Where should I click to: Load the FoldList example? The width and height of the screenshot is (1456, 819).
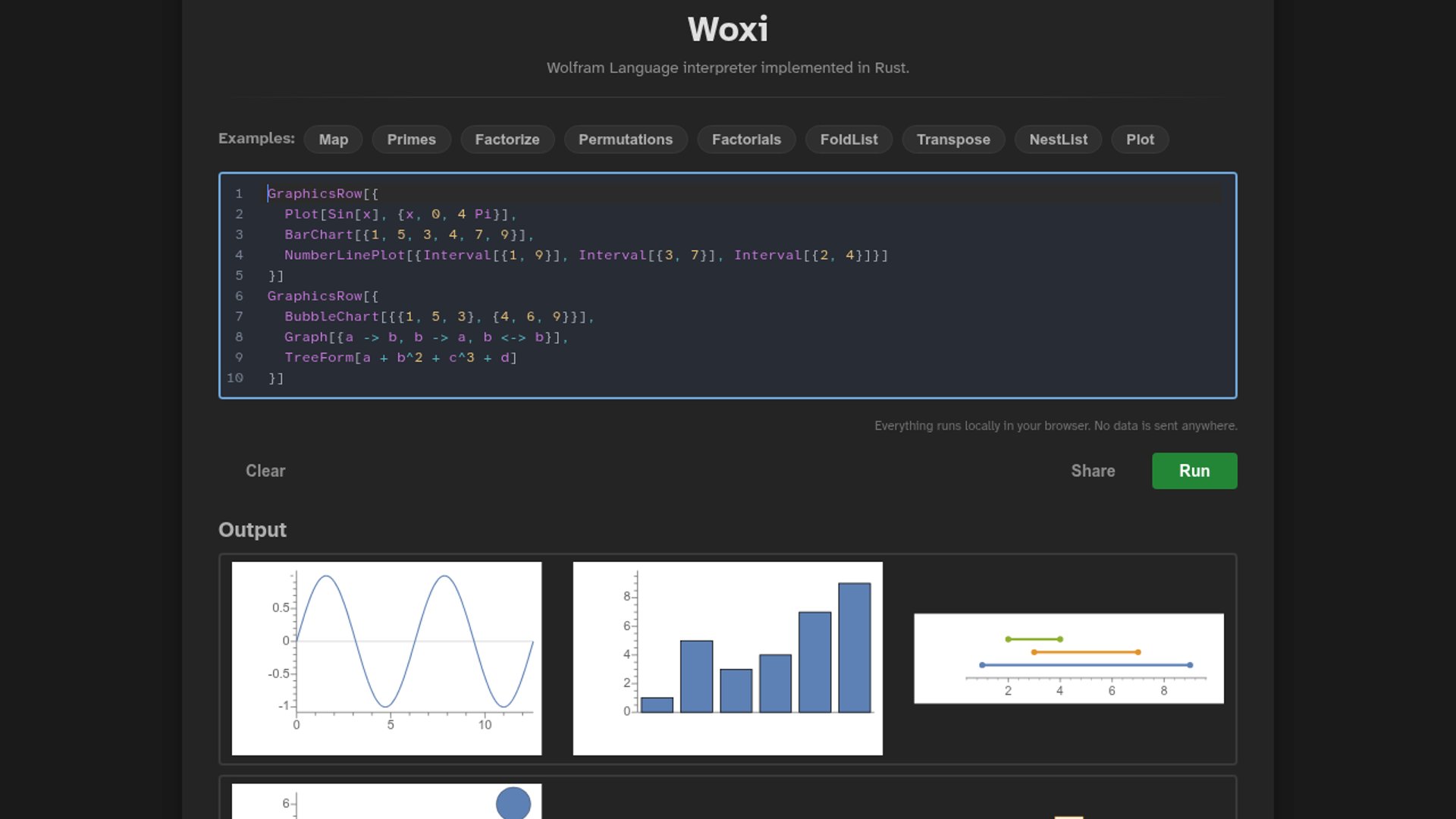click(849, 140)
